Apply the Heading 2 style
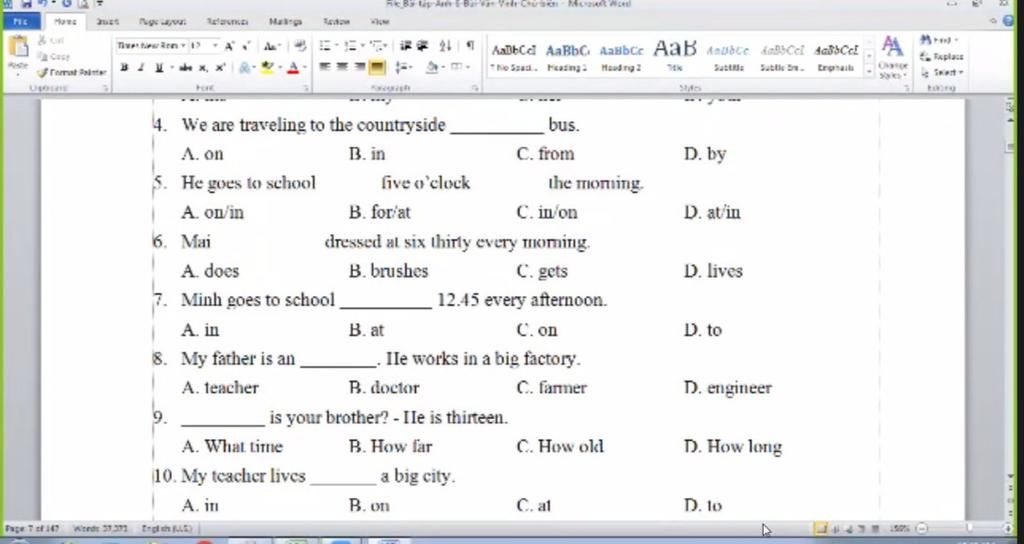The height and width of the screenshot is (544, 1024). [x=621, y=57]
